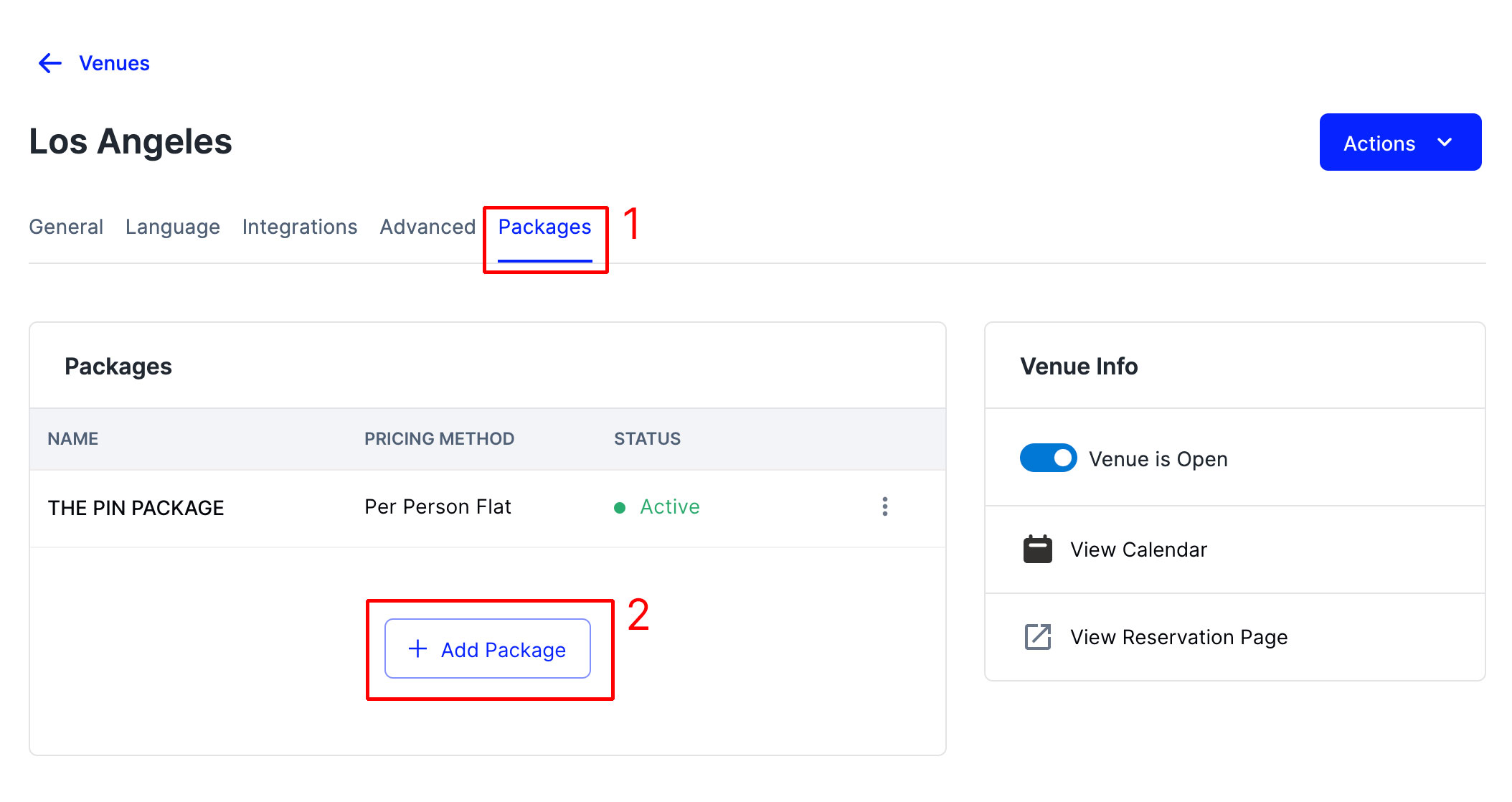Select the Packages tab
The image size is (1512, 802).
click(544, 227)
